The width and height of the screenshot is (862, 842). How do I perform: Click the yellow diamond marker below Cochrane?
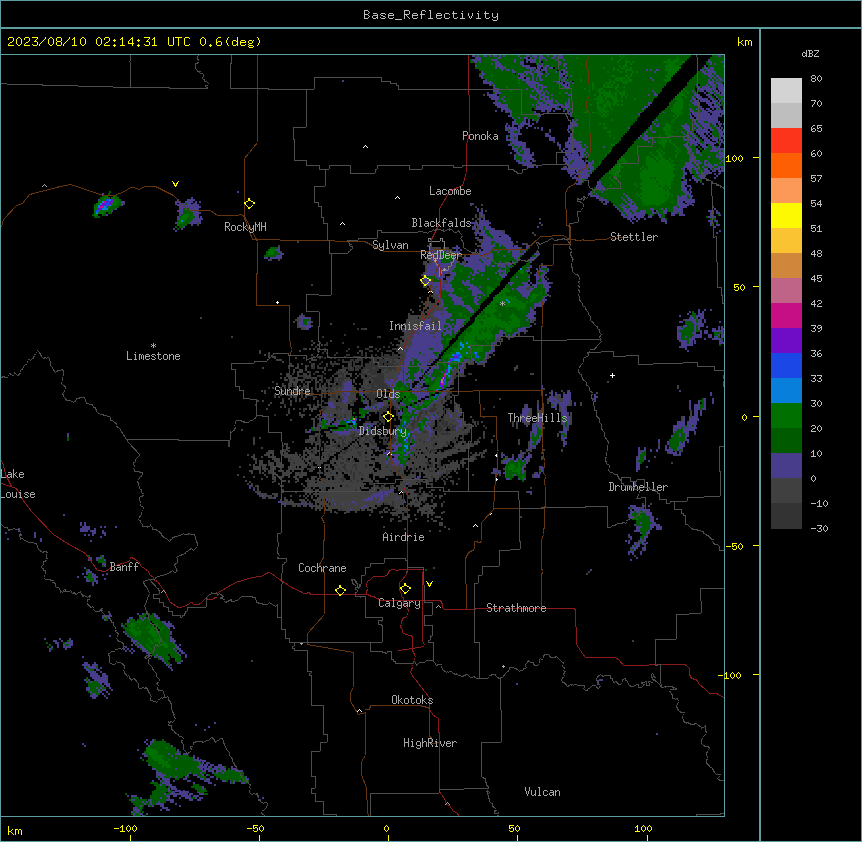(340, 590)
